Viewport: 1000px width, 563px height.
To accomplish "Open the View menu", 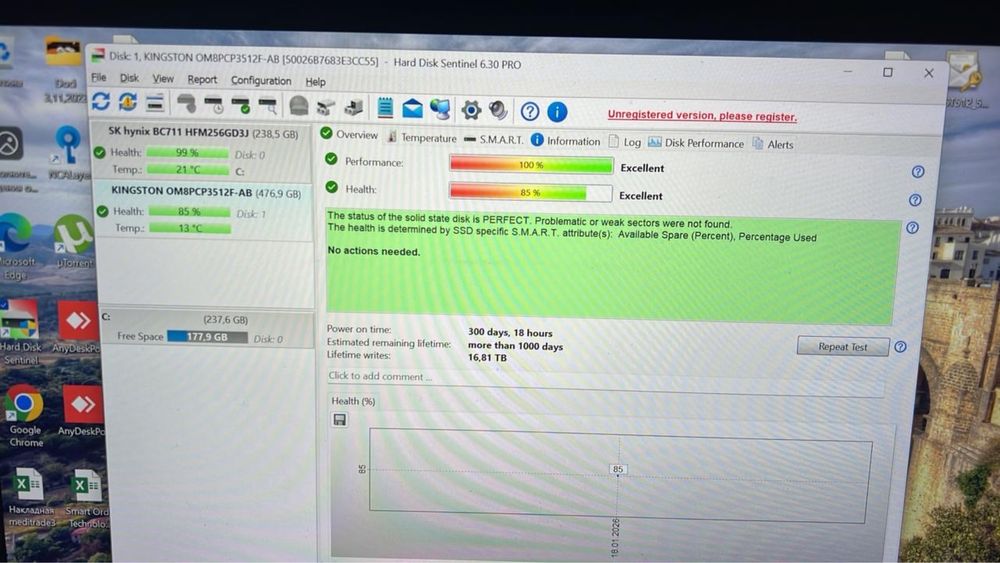I will (163, 78).
